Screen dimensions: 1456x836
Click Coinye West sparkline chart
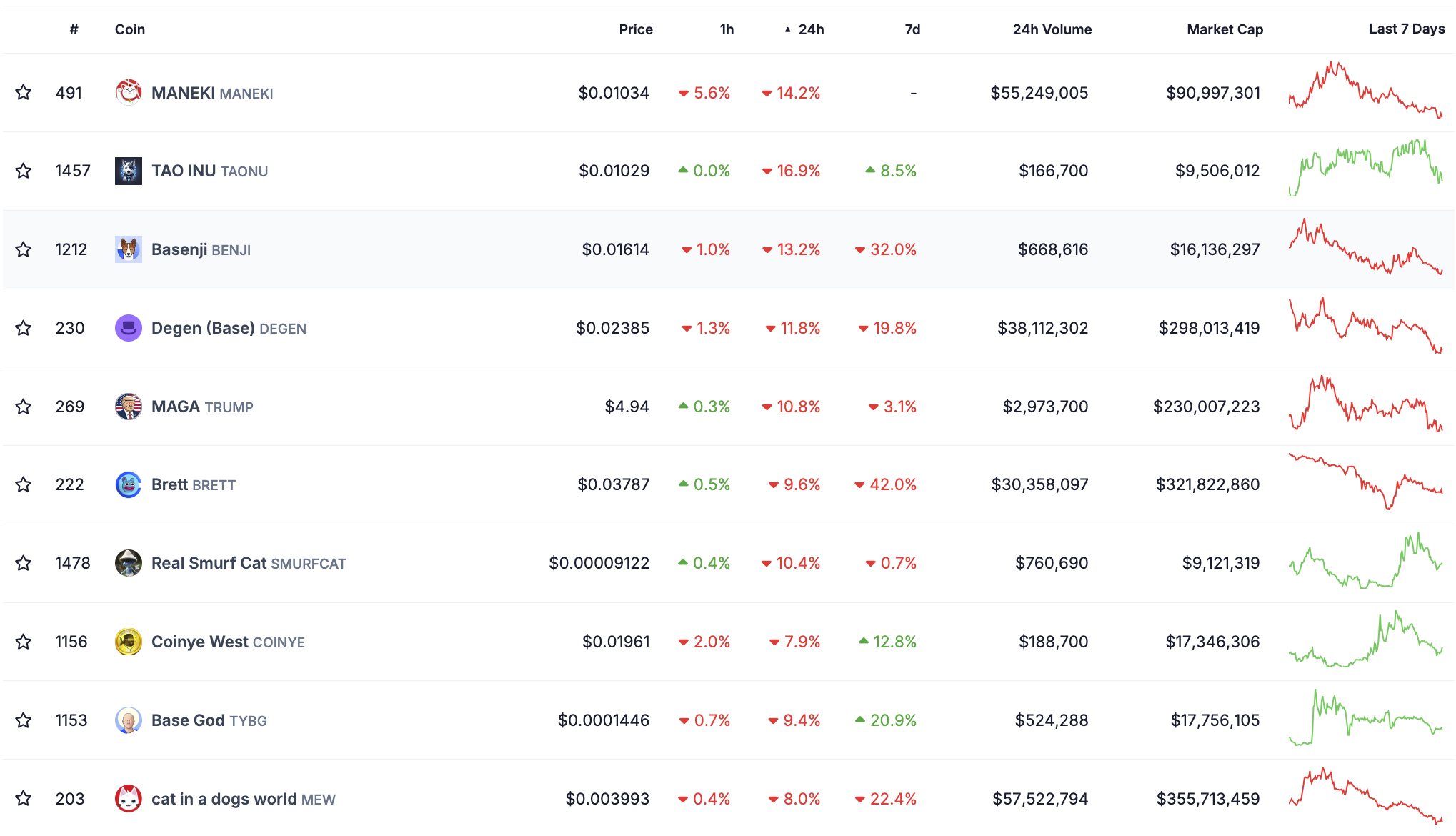(x=1365, y=639)
